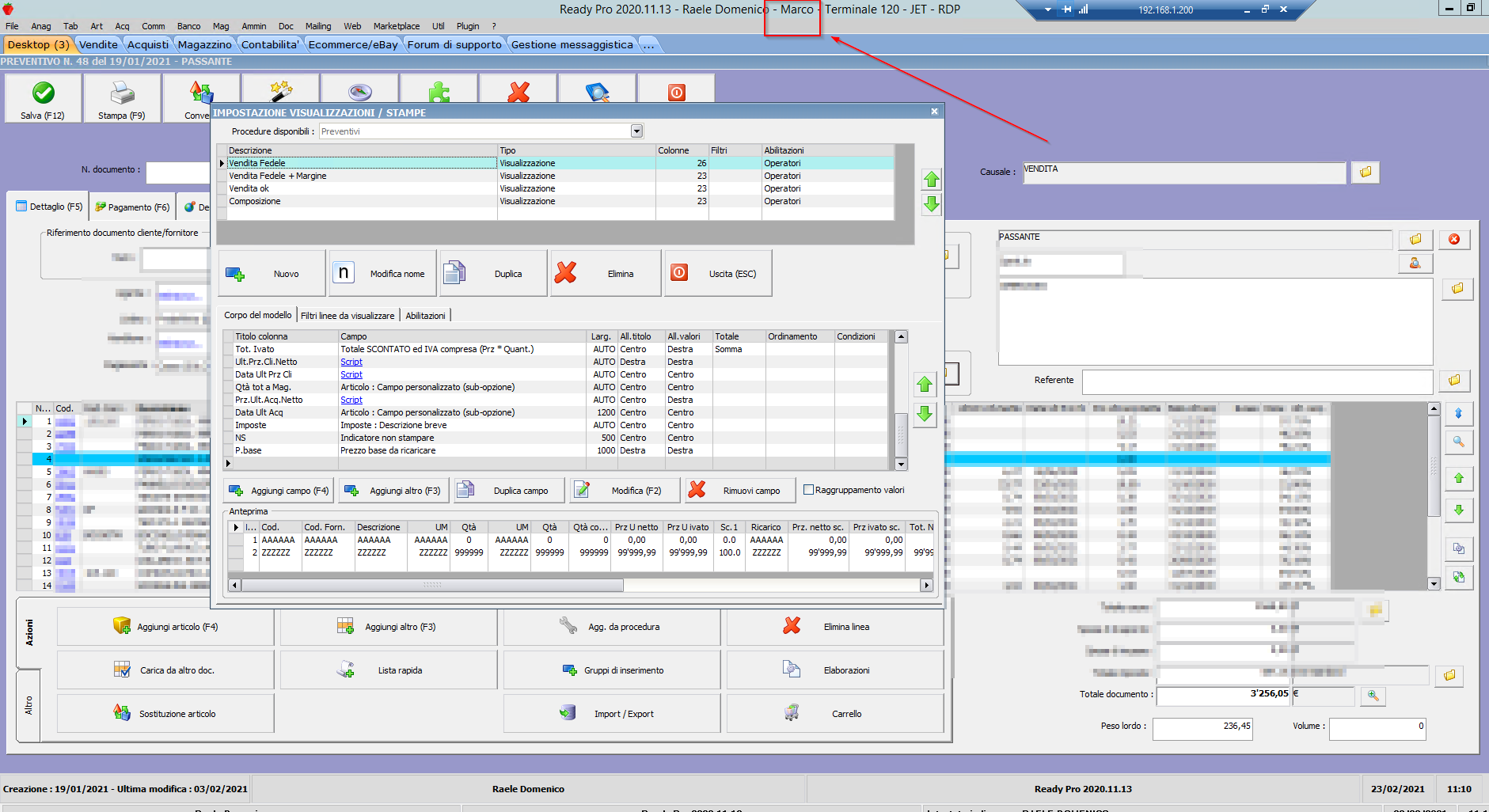Screen dimensions: 1489x812
Task: Click the Stampa (F9) printer button
Action: tap(122, 98)
